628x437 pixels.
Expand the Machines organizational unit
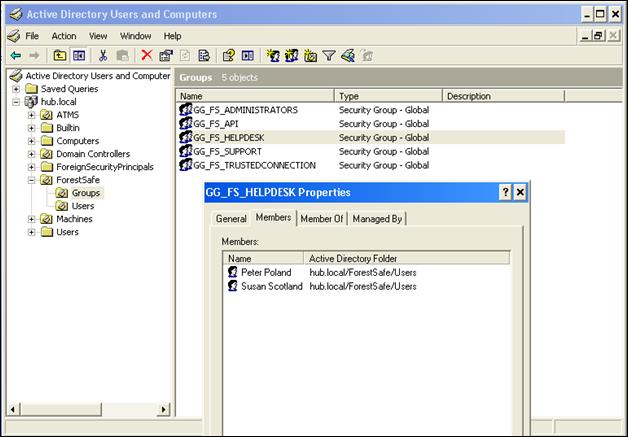[x=31, y=219]
